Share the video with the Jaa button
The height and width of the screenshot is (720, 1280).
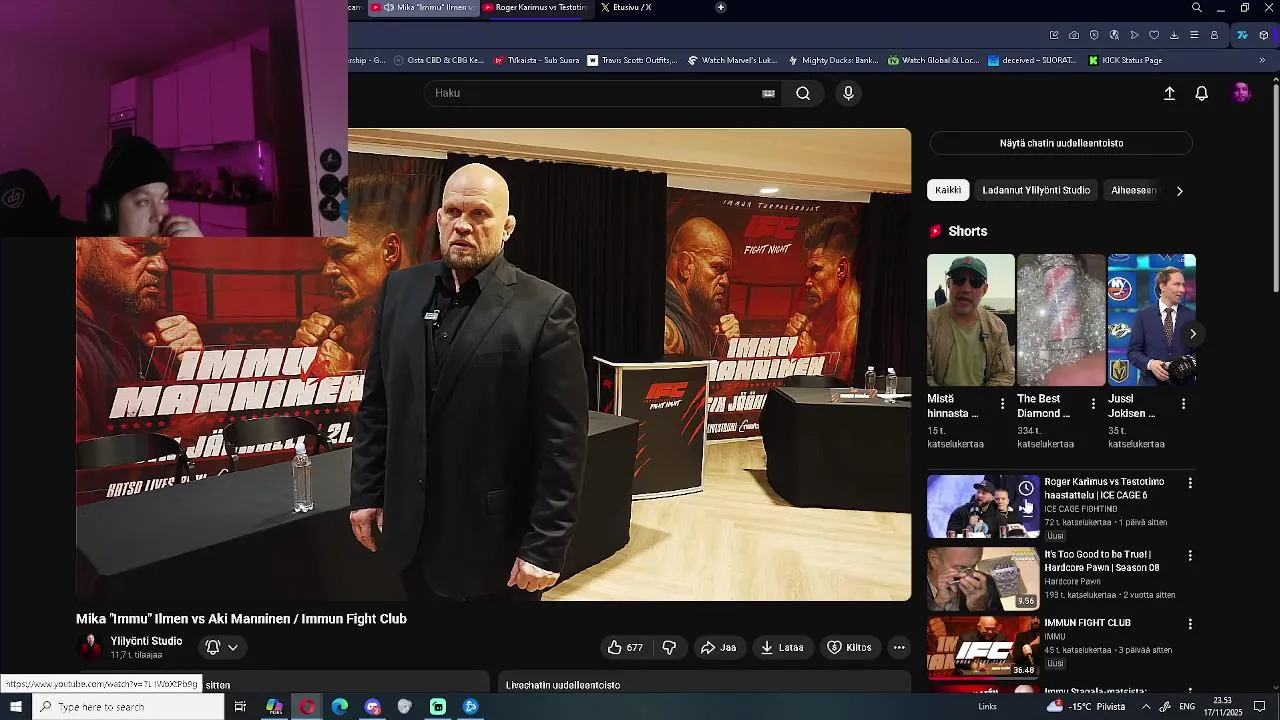(x=718, y=647)
